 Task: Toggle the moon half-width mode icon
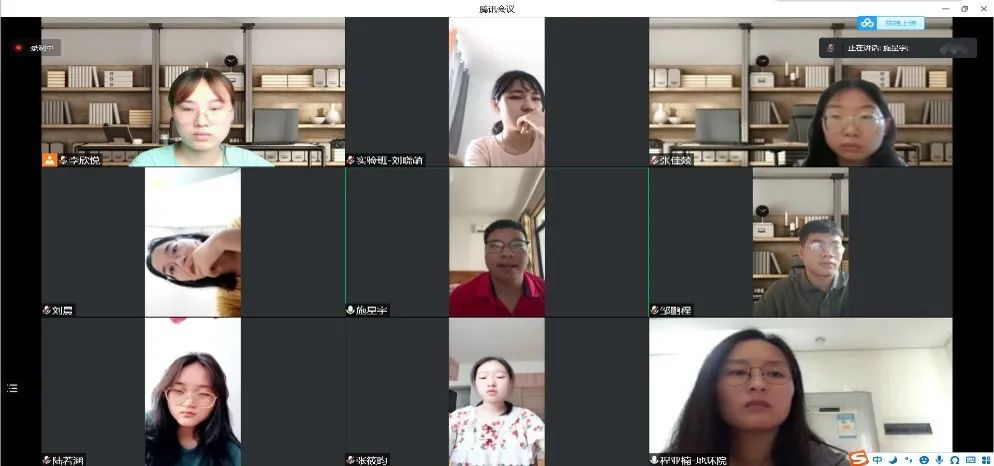click(x=892, y=459)
